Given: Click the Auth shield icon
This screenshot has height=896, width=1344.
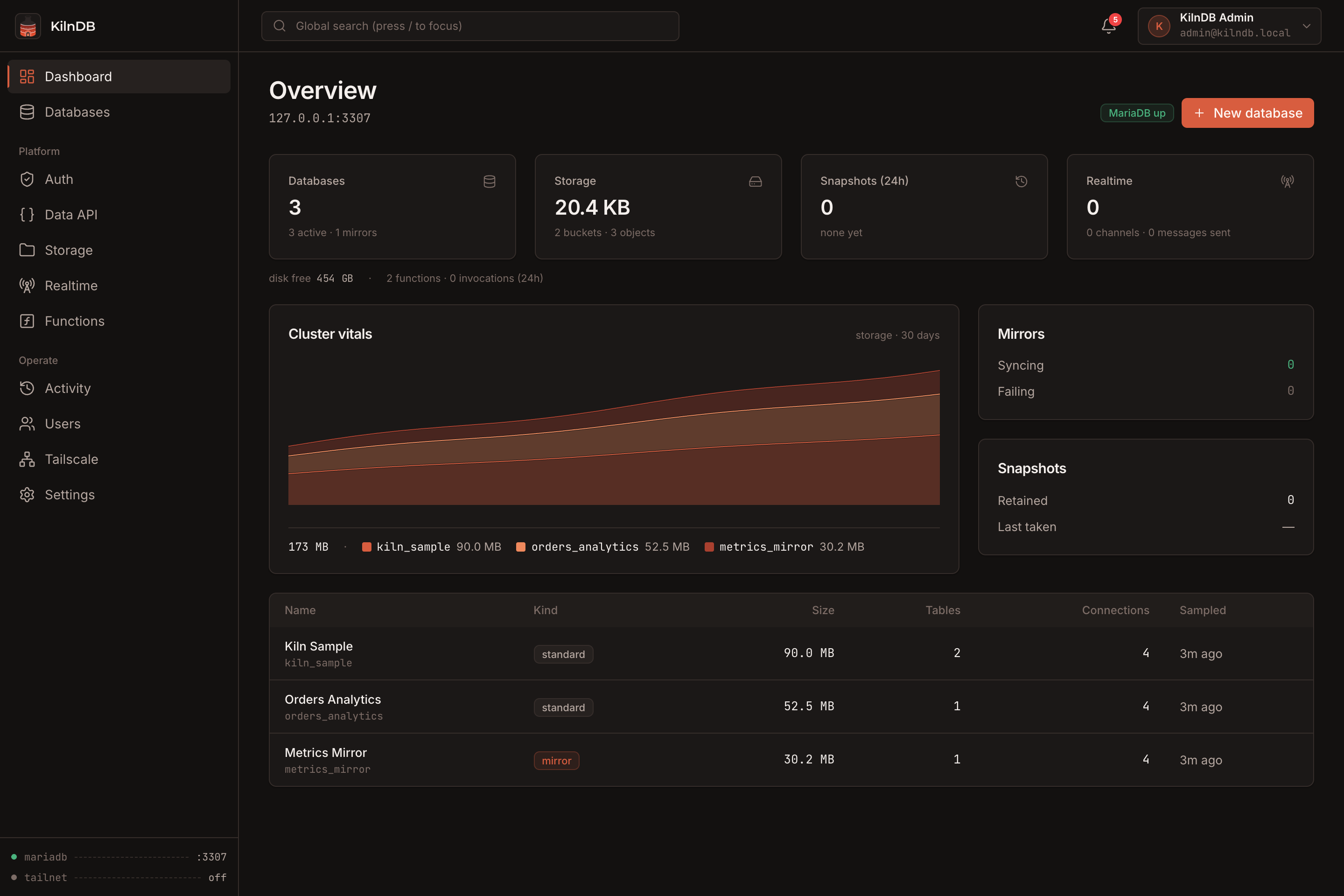Looking at the screenshot, I should [27, 179].
